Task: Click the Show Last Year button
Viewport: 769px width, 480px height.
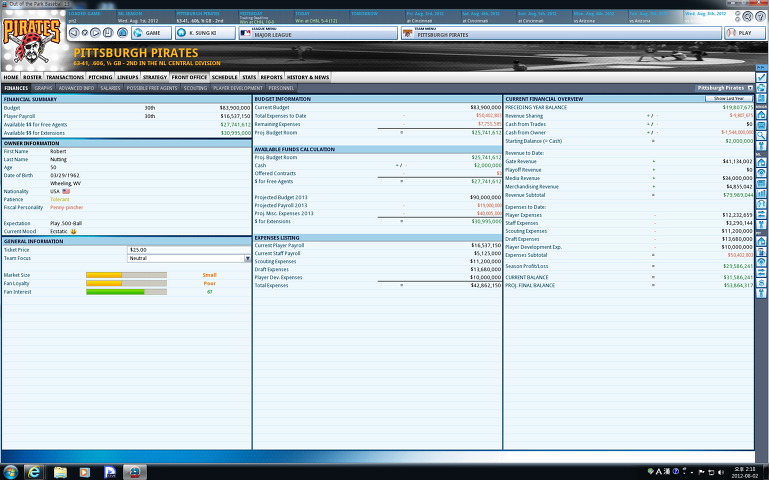Action: [729, 99]
